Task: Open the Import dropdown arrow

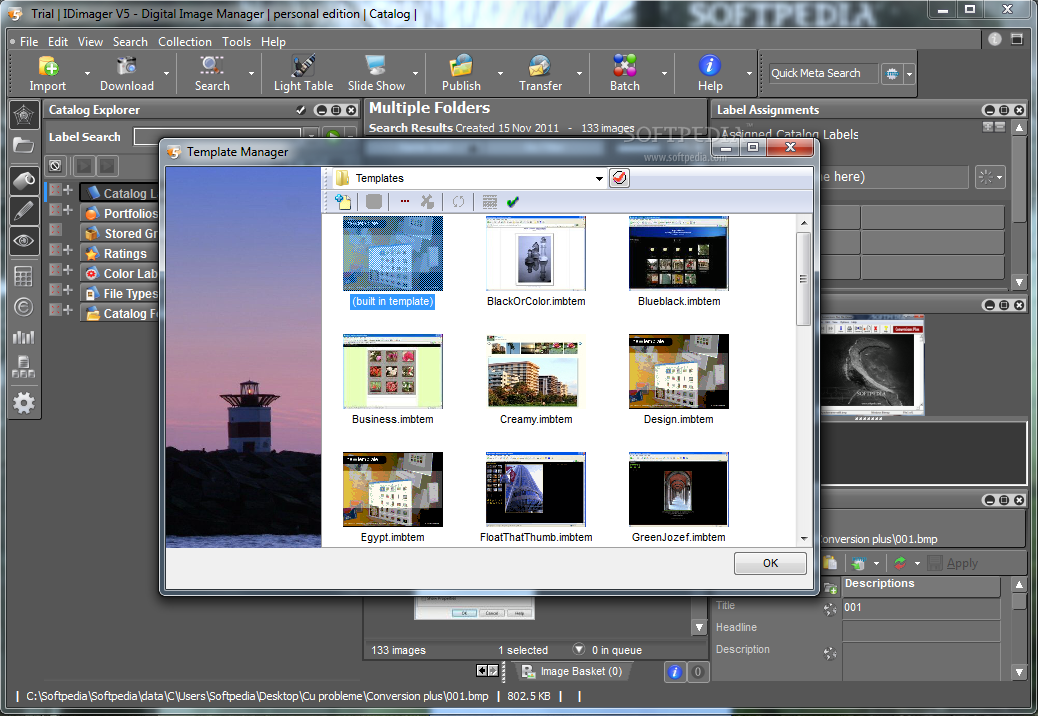Action: point(87,73)
